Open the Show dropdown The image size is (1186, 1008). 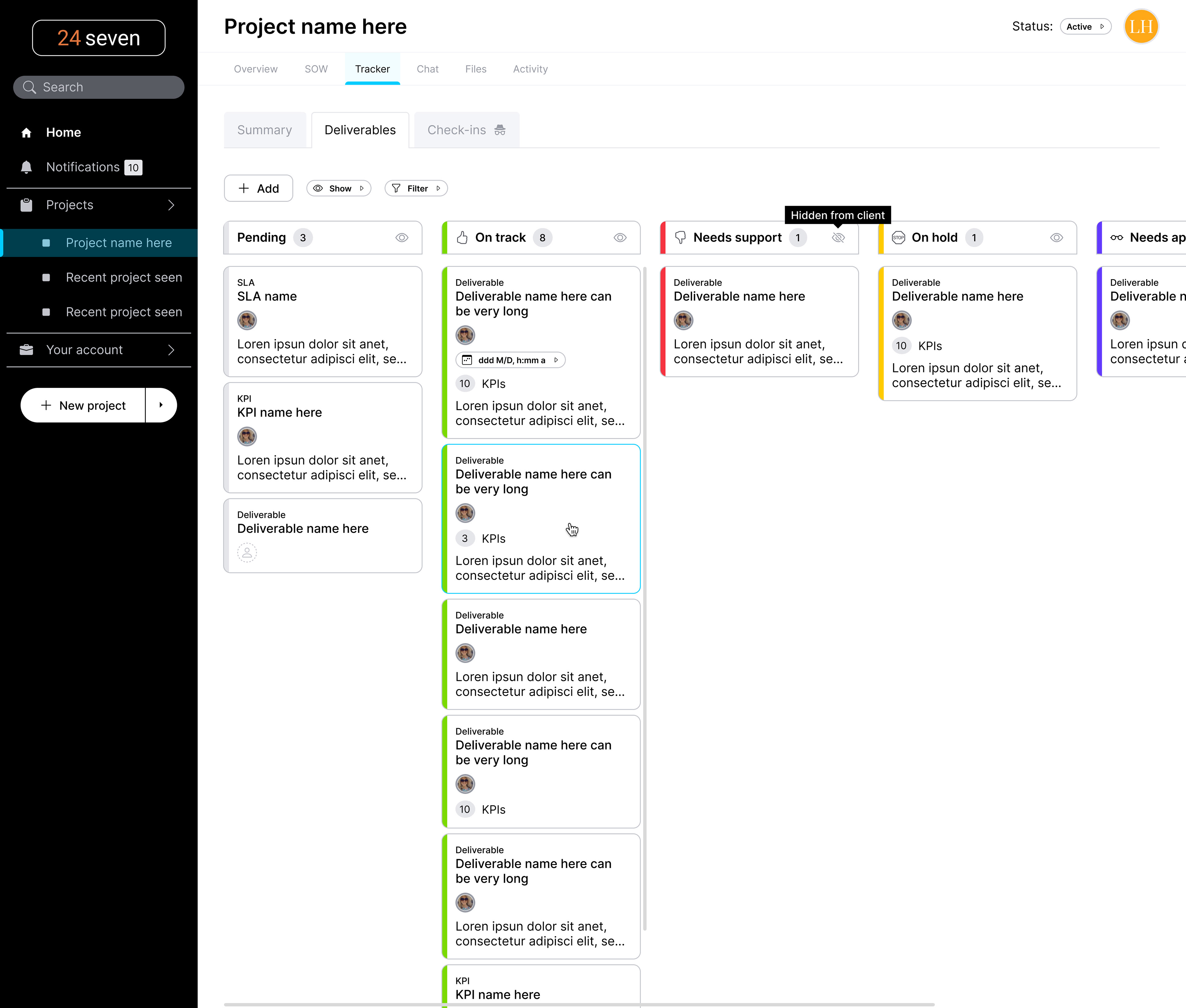[339, 189]
